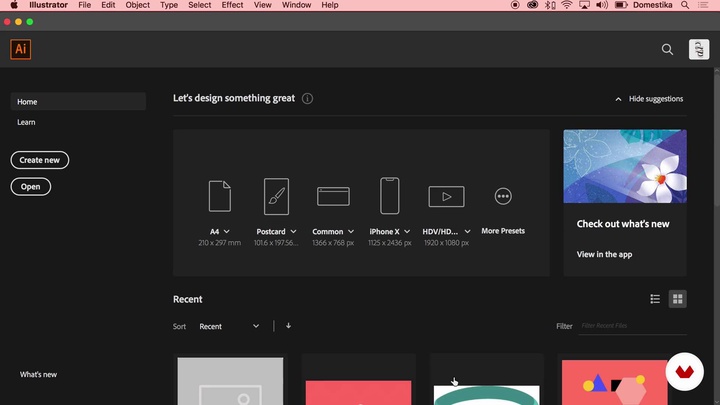Open the Object menu

(138, 5)
